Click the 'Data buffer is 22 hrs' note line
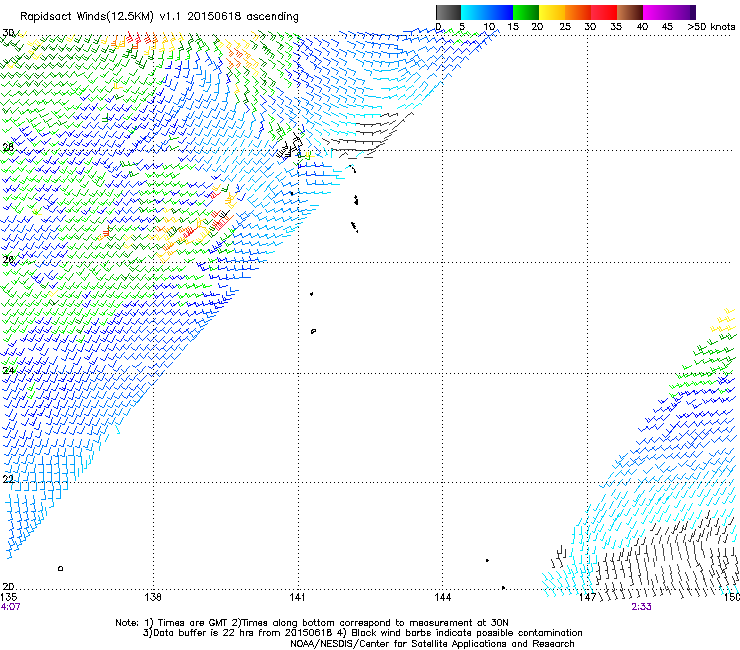The image size is (740, 650). point(362,633)
